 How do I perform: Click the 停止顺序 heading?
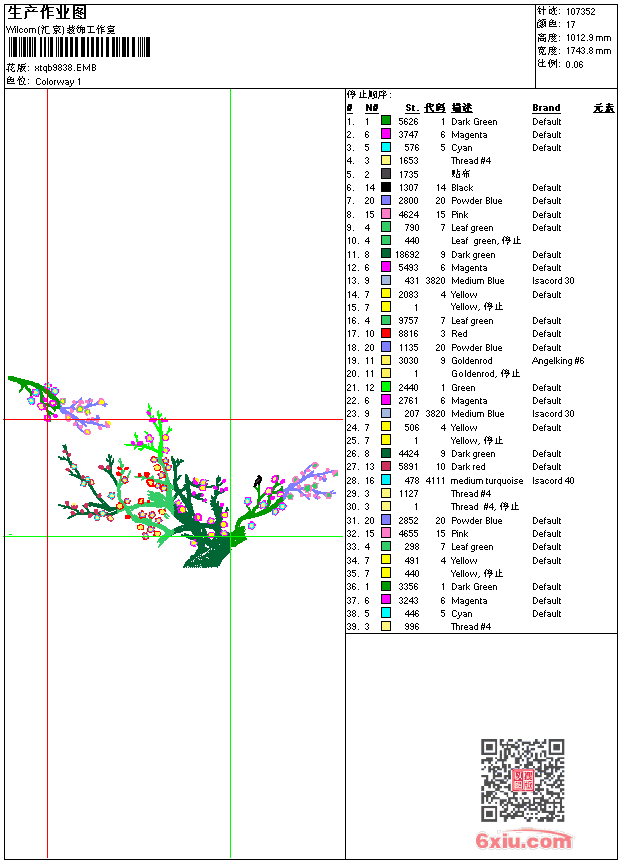click(x=369, y=95)
